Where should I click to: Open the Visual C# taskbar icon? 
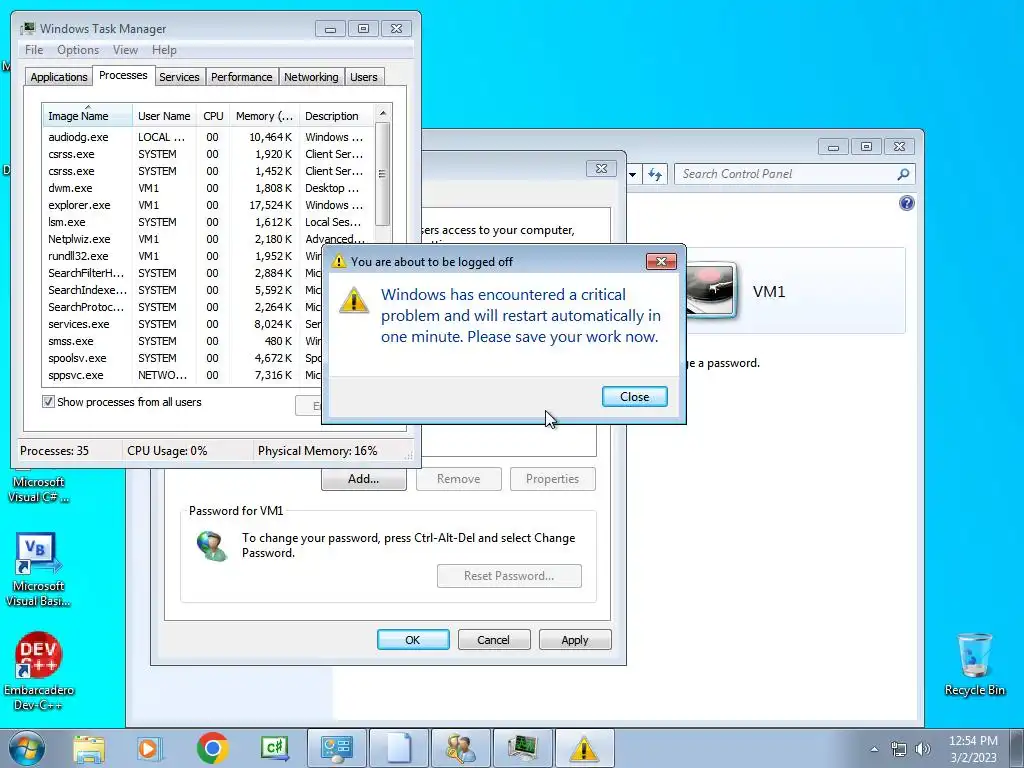coord(274,748)
